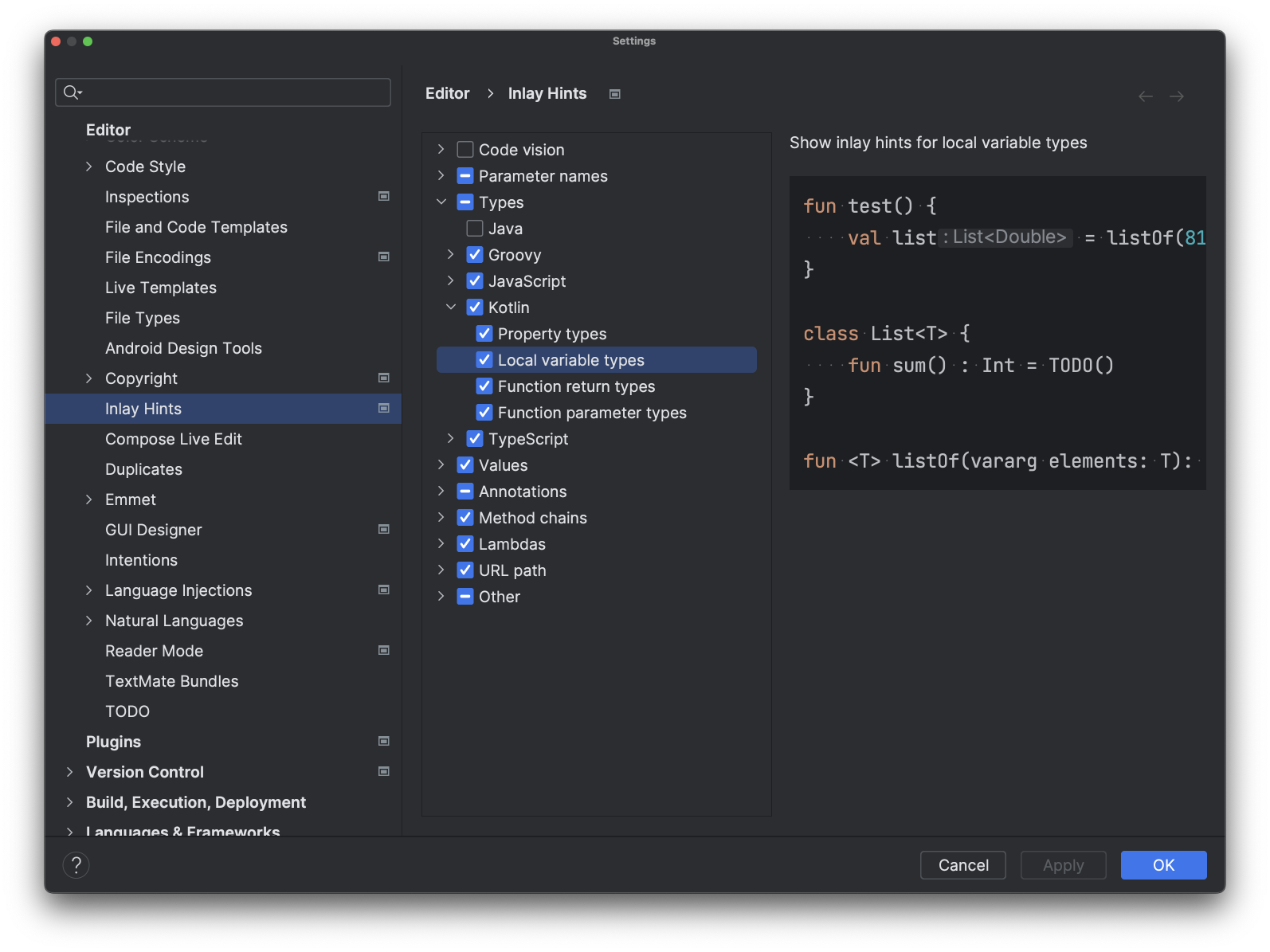Open the Intentions settings page
1270x952 pixels.
[x=141, y=560]
